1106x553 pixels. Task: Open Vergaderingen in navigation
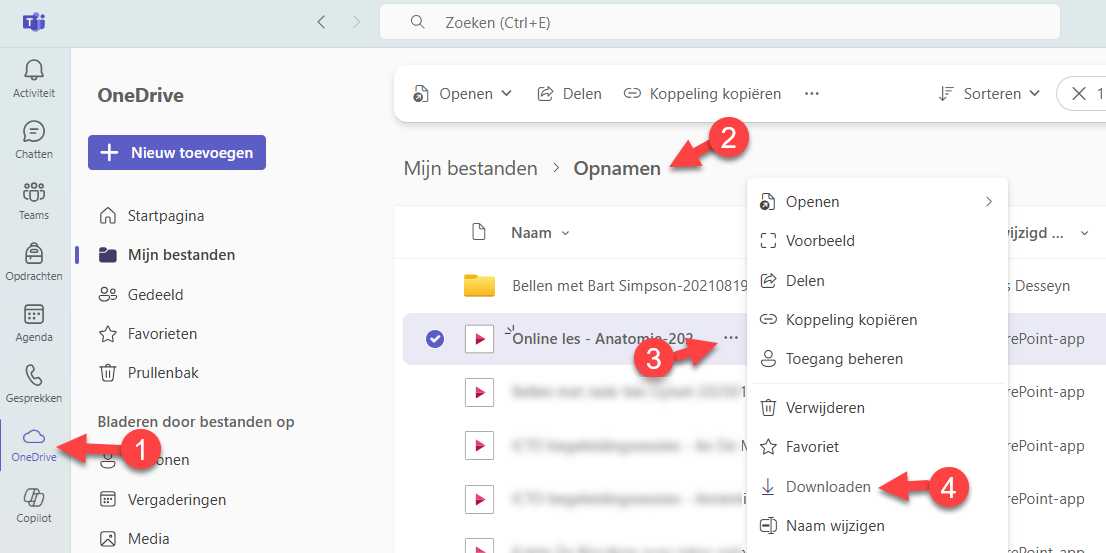(x=162, y=500)
